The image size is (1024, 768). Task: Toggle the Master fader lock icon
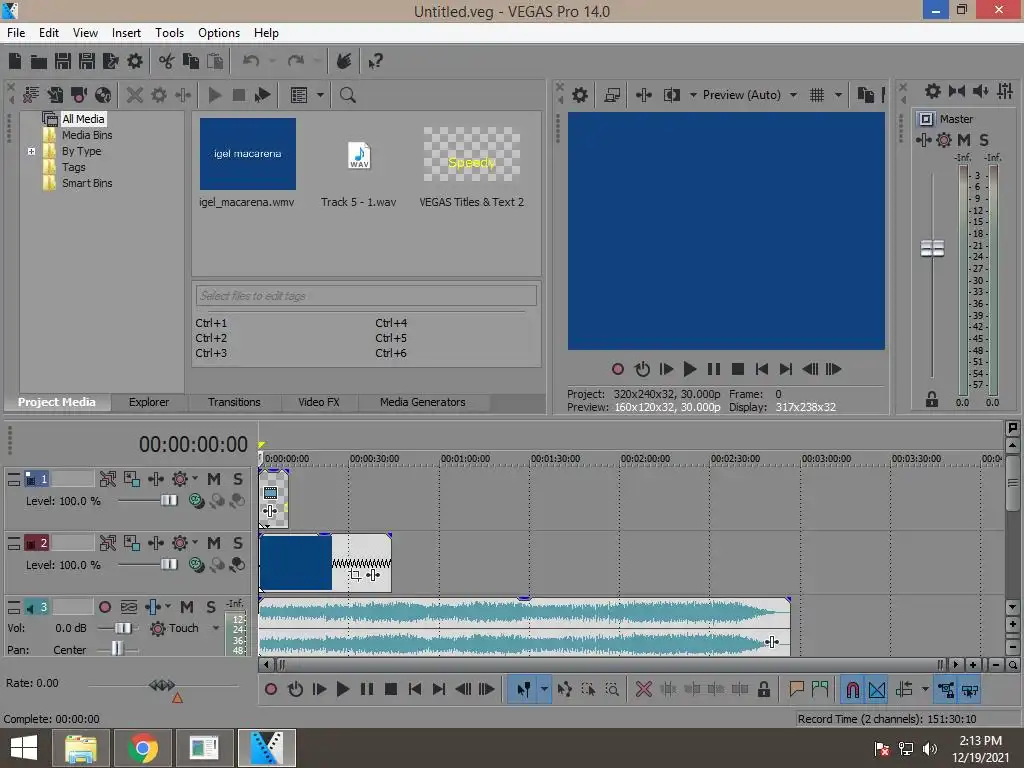click(932, 400)
